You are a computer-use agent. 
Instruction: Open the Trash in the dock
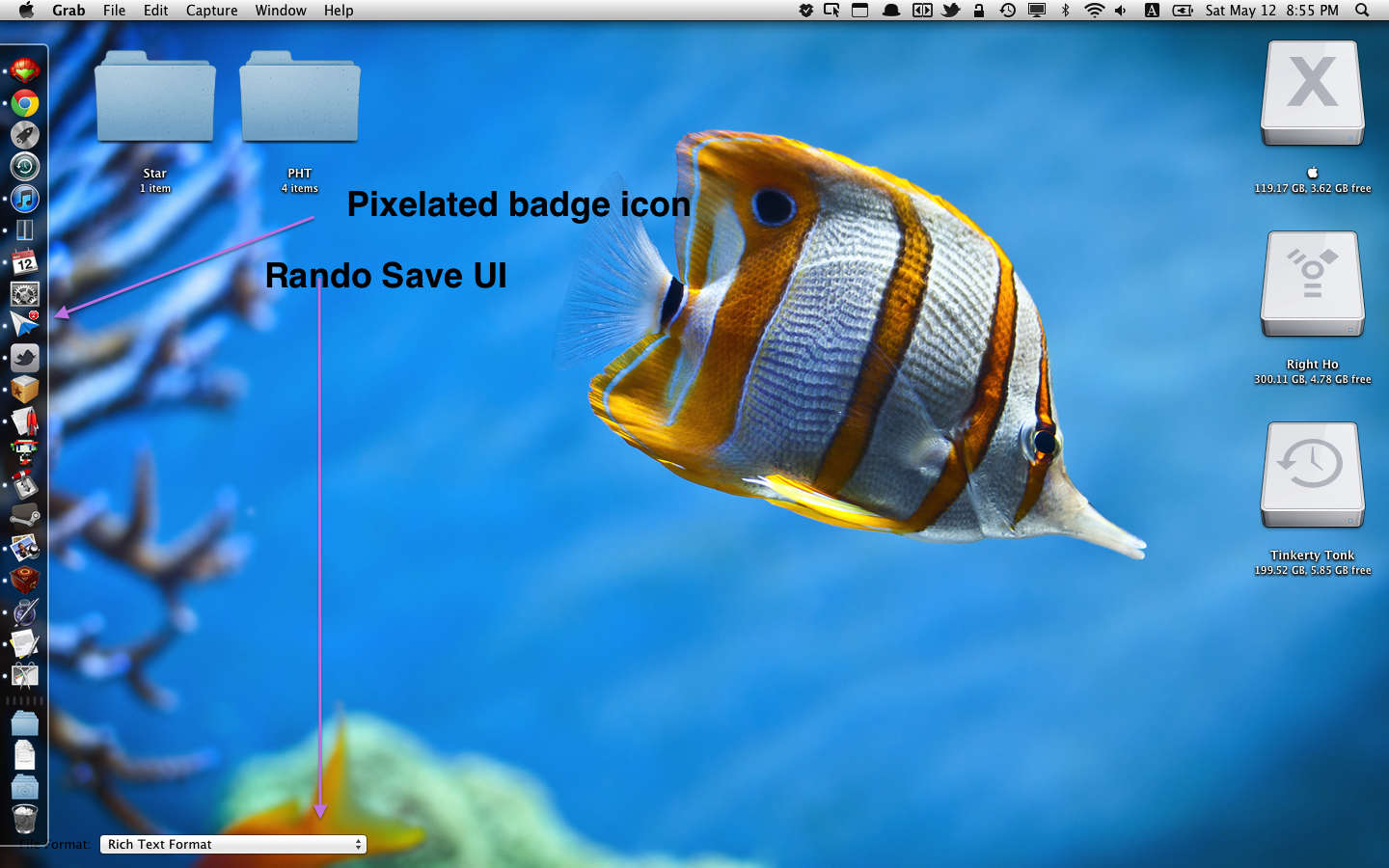pyautogui.click(x=25, y=819)
